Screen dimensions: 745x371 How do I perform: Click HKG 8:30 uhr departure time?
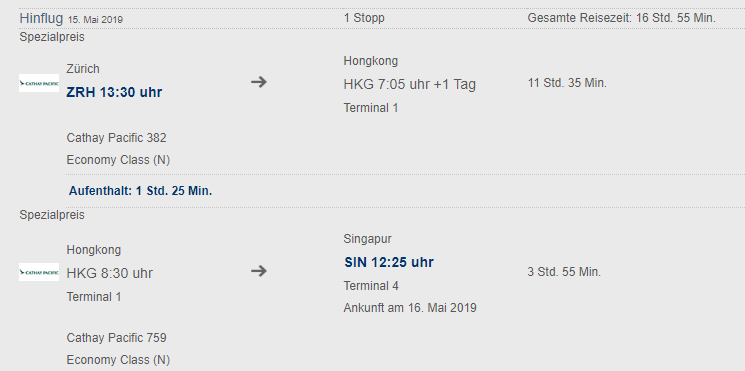pos(110,274)
